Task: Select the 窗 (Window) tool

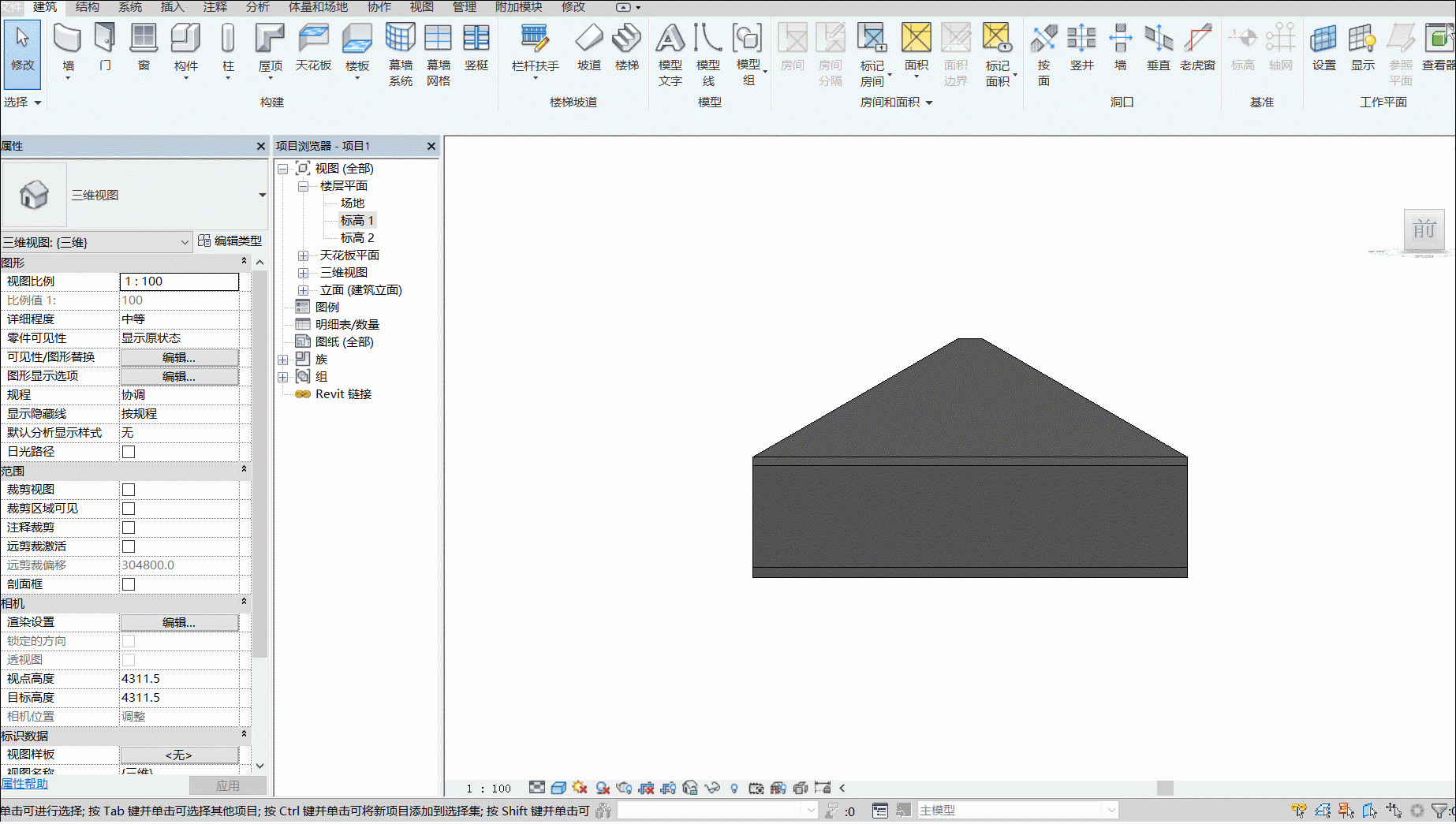Action: 144,47
